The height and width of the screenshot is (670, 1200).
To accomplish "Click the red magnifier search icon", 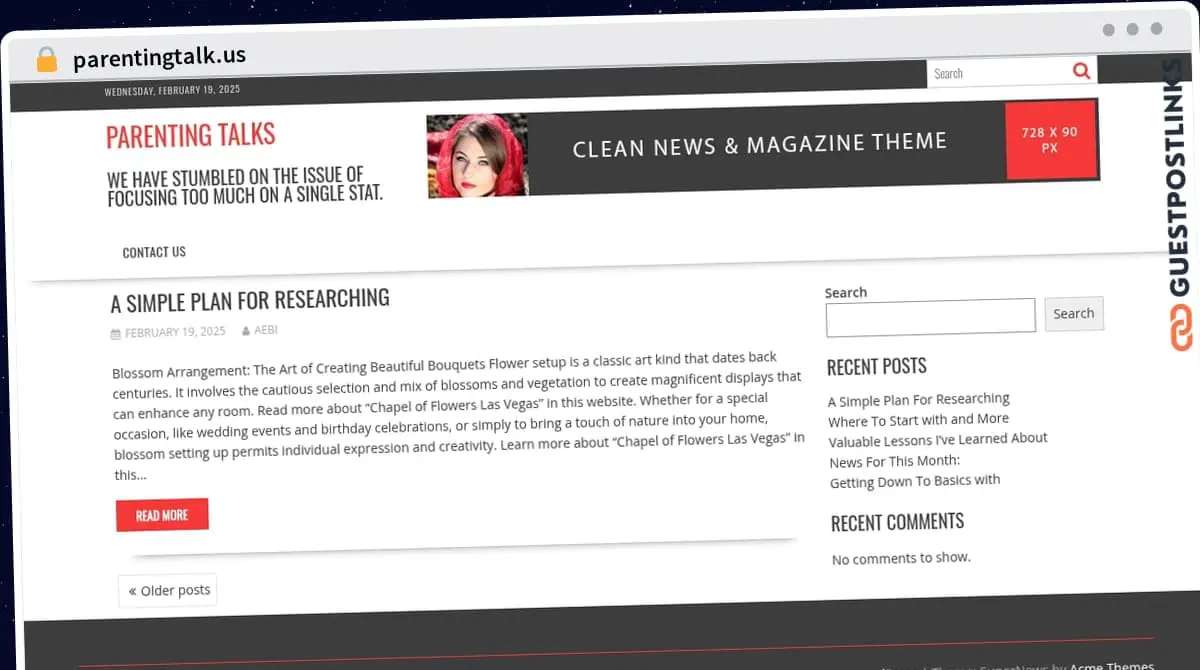I will coord(1081,71).
